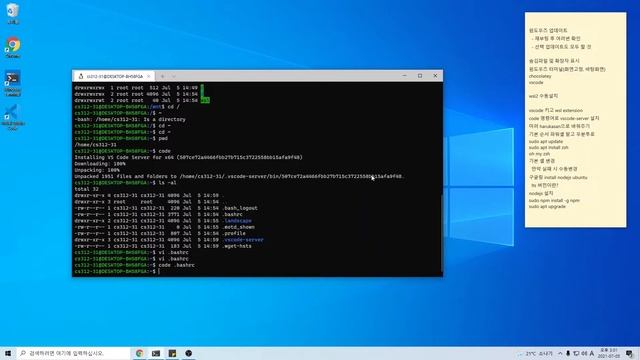Open the Visual Studio Code desktop shortcut
The image size is (640, 360).
[x=13, y=118]
